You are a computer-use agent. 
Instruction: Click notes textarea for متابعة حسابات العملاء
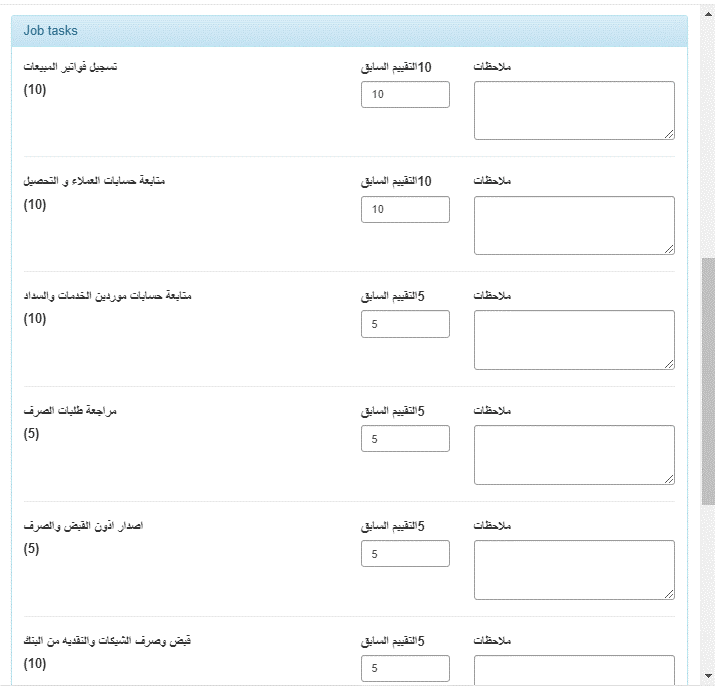[x=574, y=225]
